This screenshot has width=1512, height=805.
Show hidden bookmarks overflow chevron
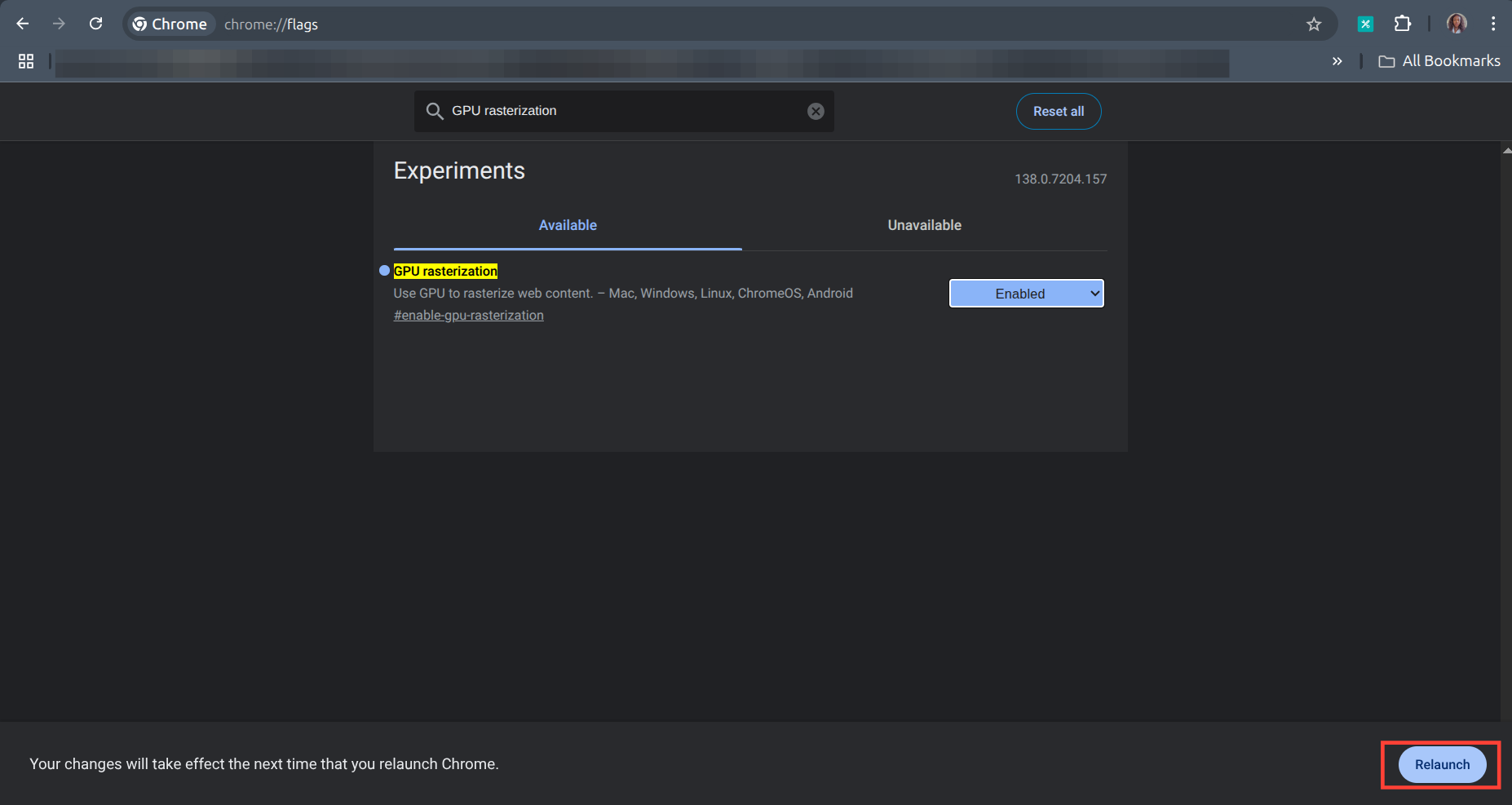[1337, 61]
